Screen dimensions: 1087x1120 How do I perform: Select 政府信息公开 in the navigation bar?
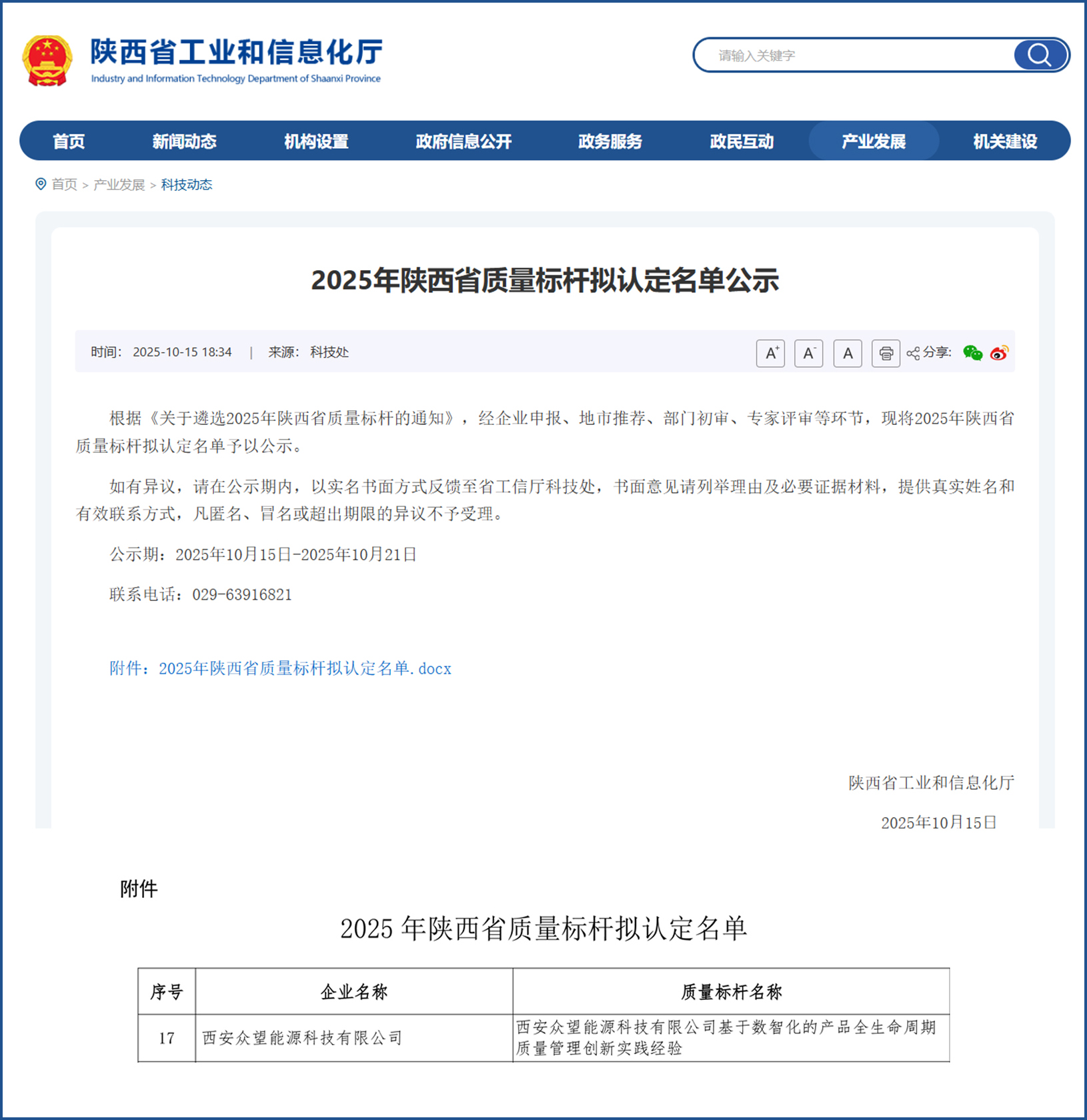pyautogui.click(x=463, y=141)
